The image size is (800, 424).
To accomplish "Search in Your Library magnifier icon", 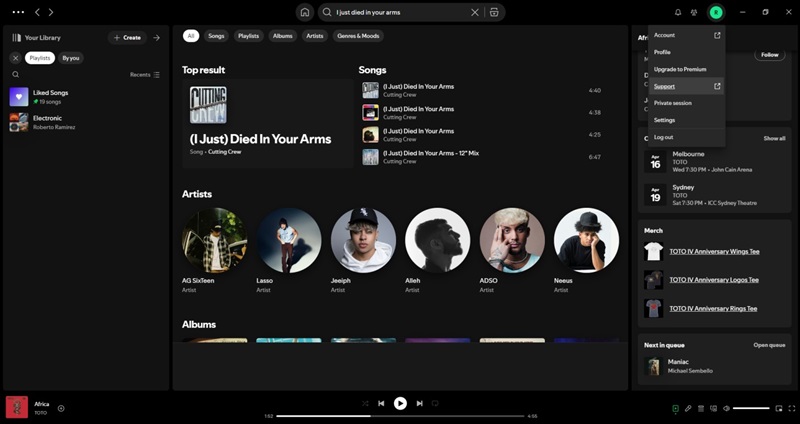I will pyautogui.click(x=16, y=74).
